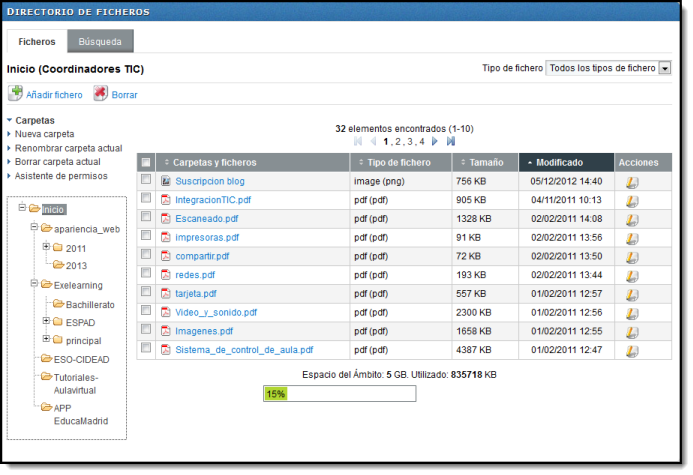Screen dimensions: 693x475
Task: Open actions icon for Suscripcion blog row
Action: pyautogui.click(x=632, y=182)
